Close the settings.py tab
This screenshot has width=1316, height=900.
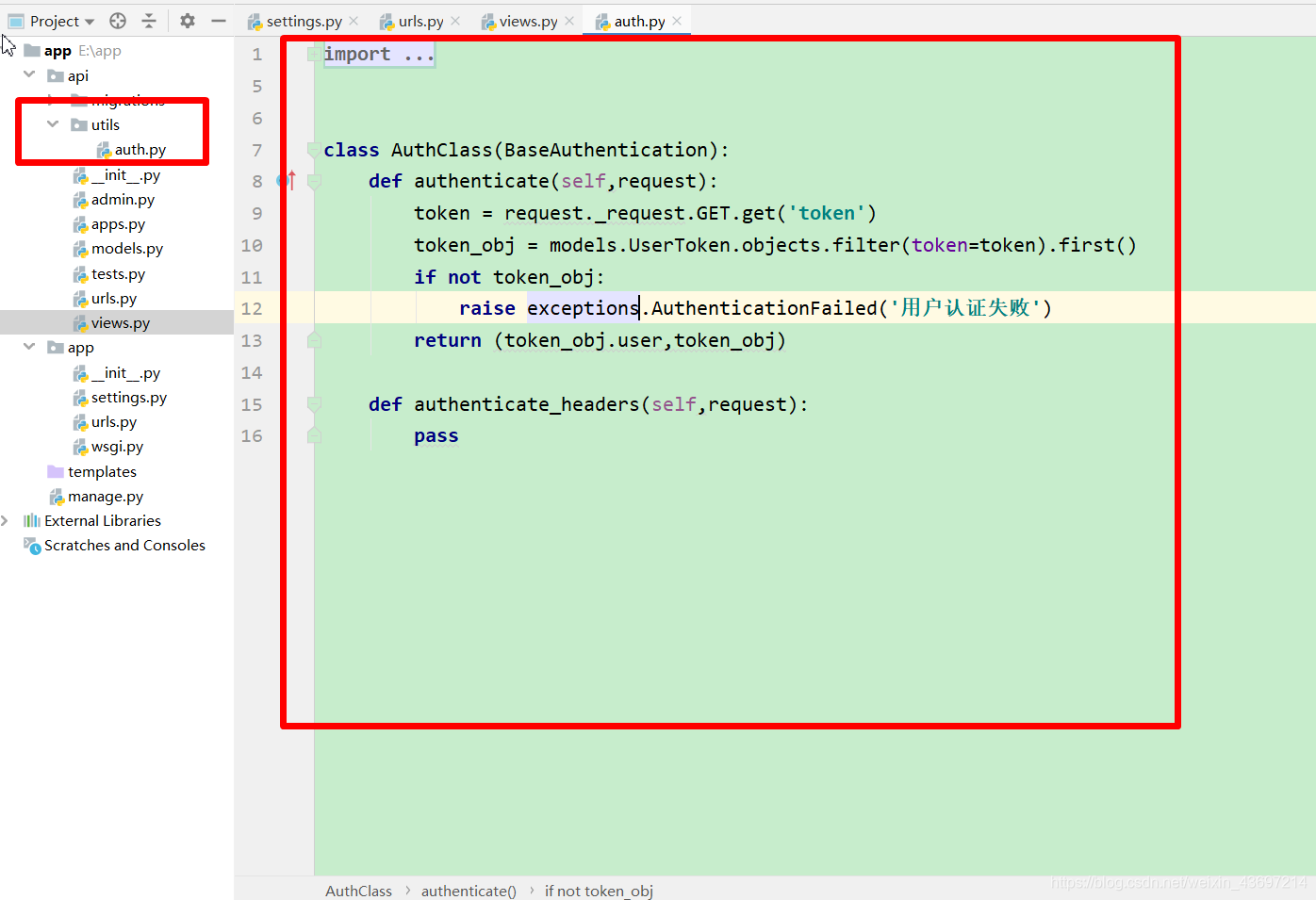pyautogui.click(x=354, y=21)
